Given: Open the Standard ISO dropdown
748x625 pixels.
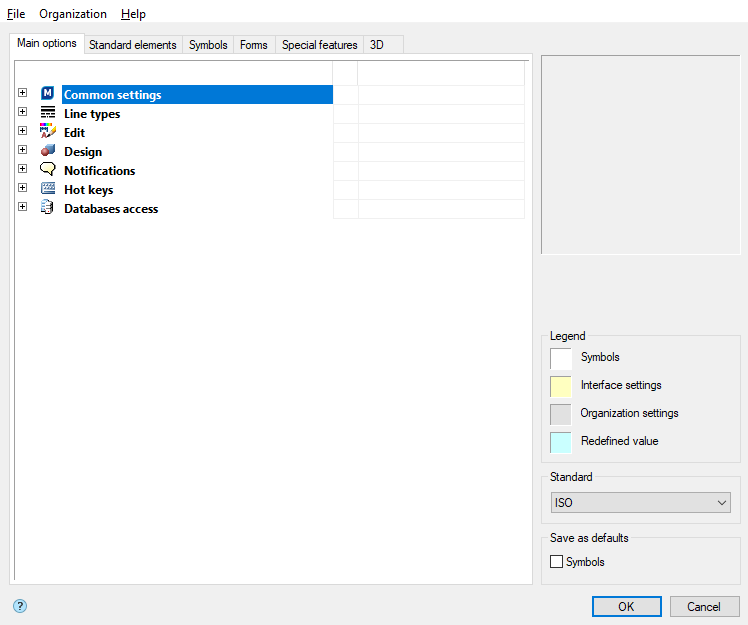Looking at the screenshot, I should 641,503.
